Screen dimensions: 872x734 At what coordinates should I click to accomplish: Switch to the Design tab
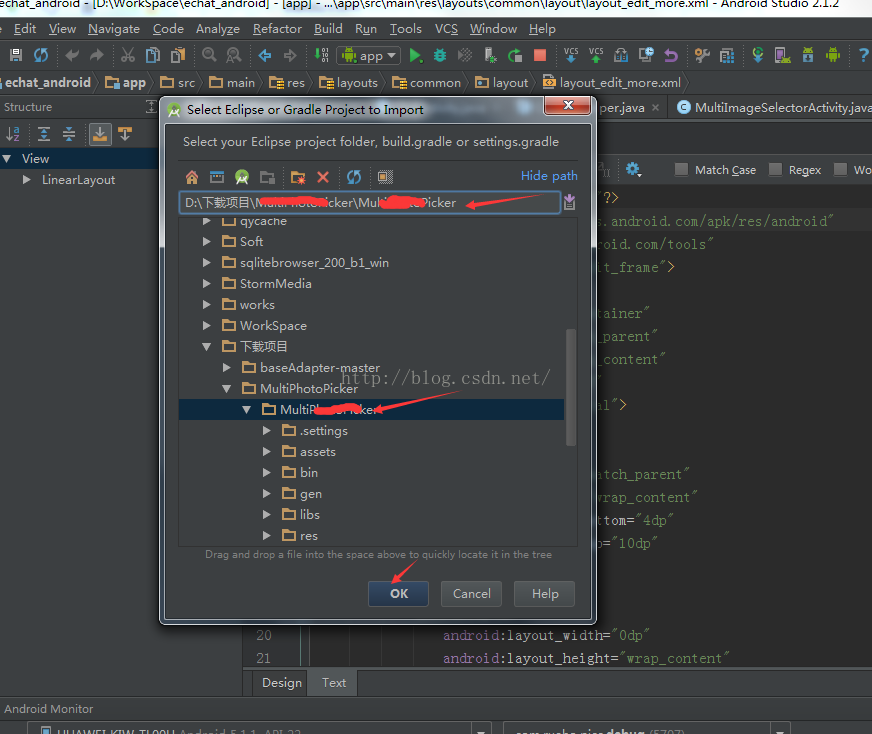pos(282,682)
